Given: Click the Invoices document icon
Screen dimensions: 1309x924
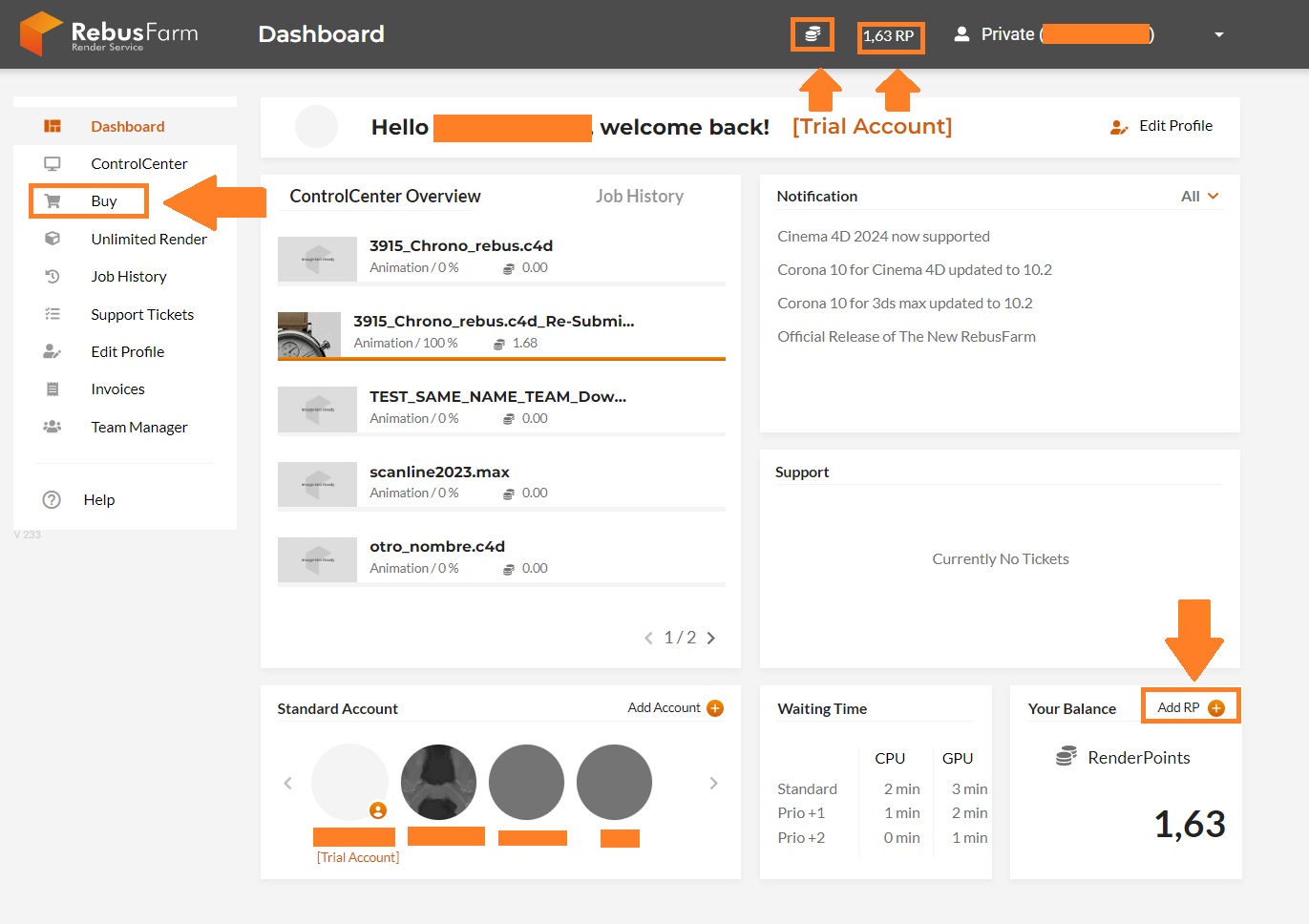Looking at the screenshot, I should click(53, 388).
